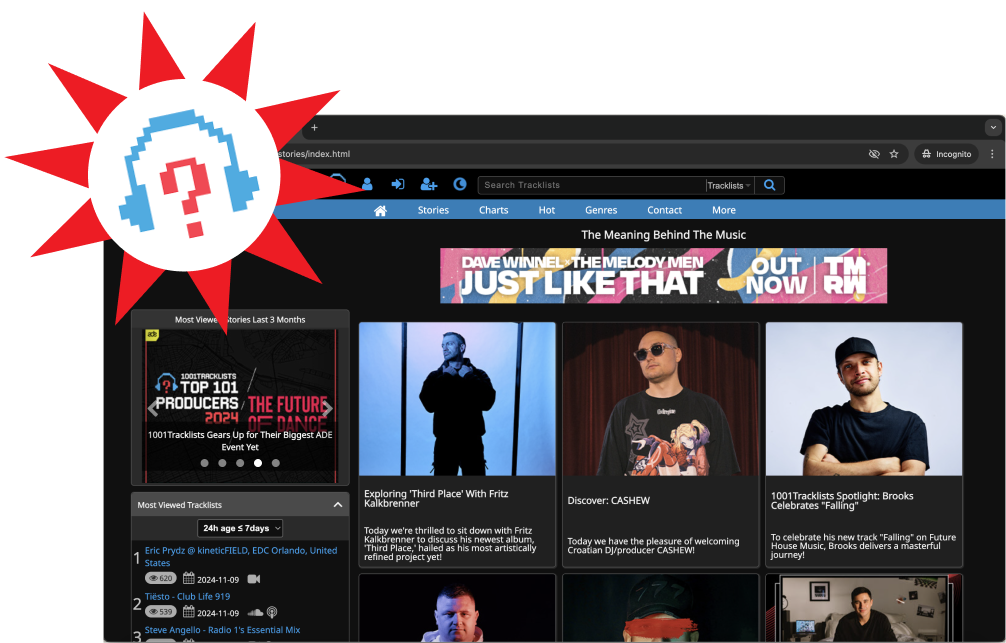1006x643 pixels.
Task: Click the tracking protection eye icon
Action: pos(874,154)
